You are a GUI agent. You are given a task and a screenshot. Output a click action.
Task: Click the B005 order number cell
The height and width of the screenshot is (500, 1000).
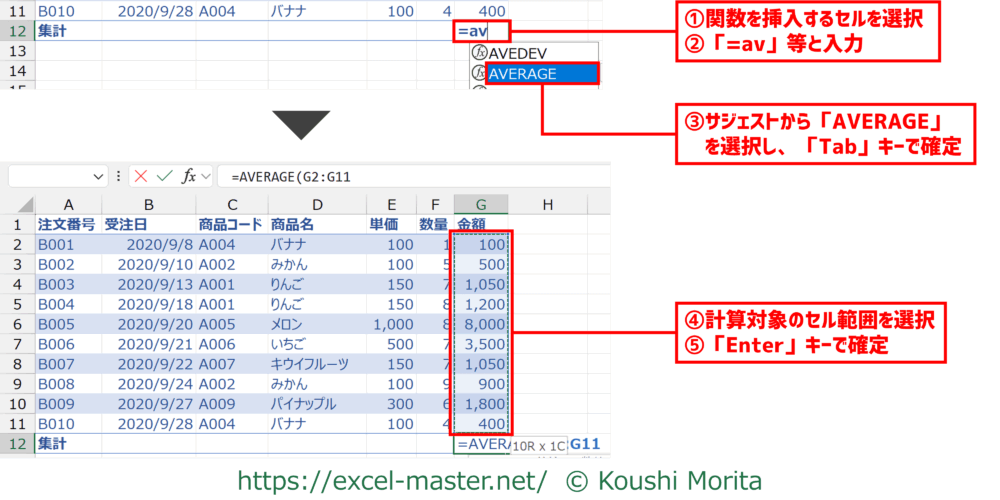66,325
